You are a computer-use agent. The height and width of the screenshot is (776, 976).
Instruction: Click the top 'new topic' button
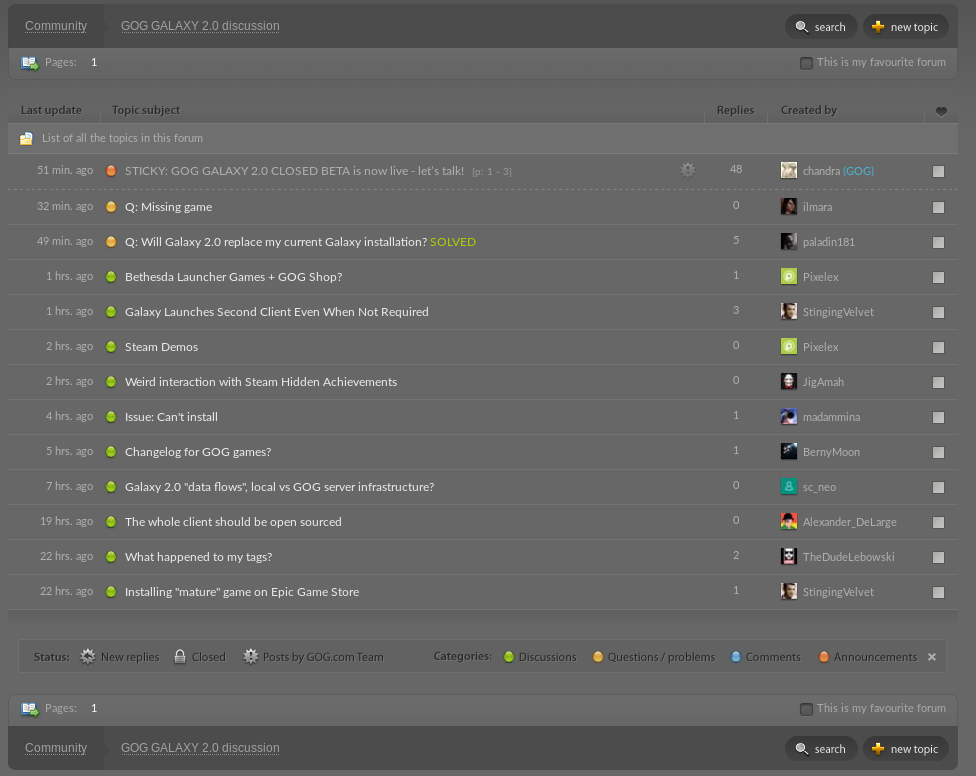906,27
